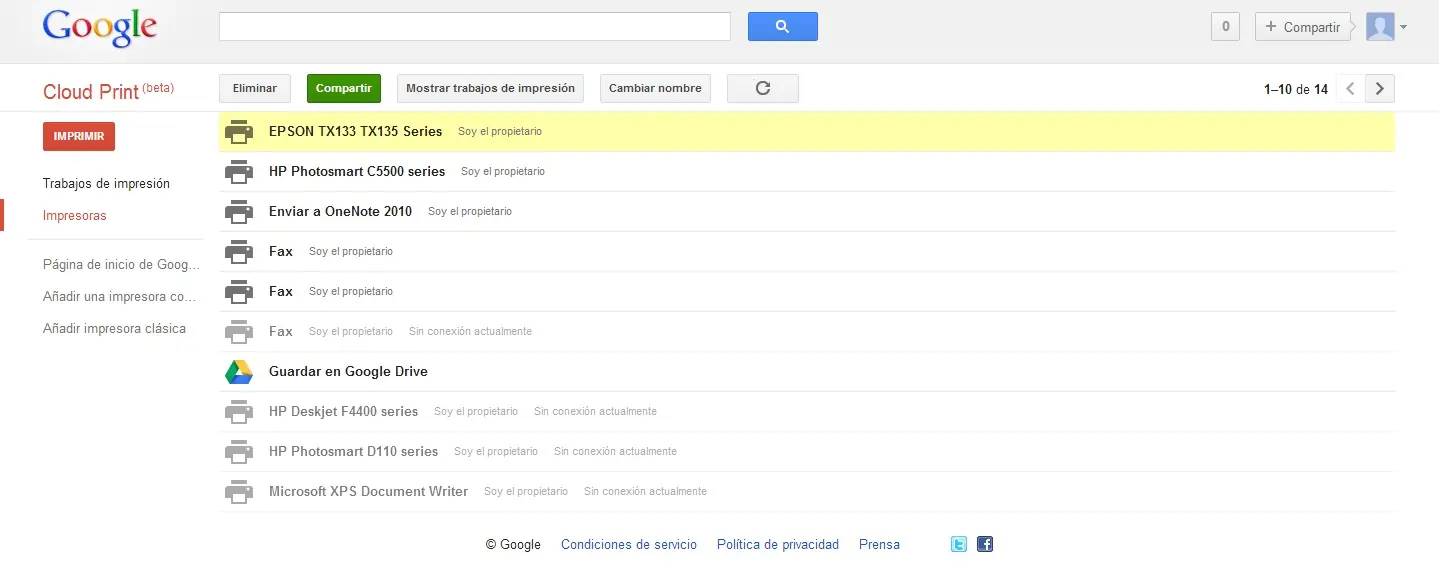Select HP Photosmart D110 series printer name
Screen dimensions: 1439x569
click(353, 451)
